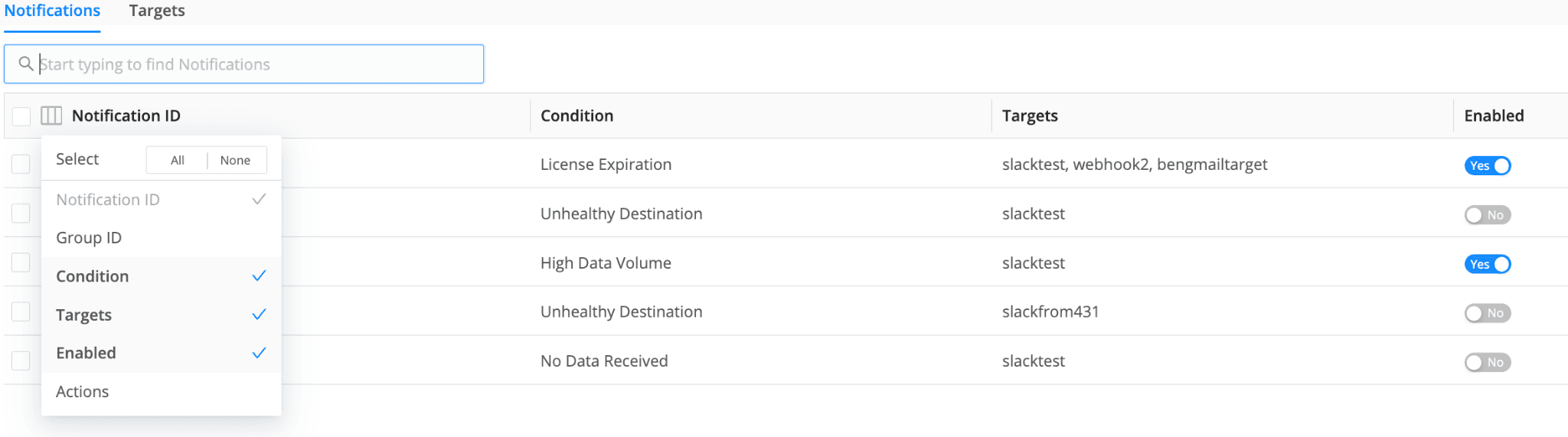The width and height of the screenshot is (1568, 437).
Task: Enable the slackfrom431 notification toggle
Action: pyautogui.click(x=1487, y=313)
